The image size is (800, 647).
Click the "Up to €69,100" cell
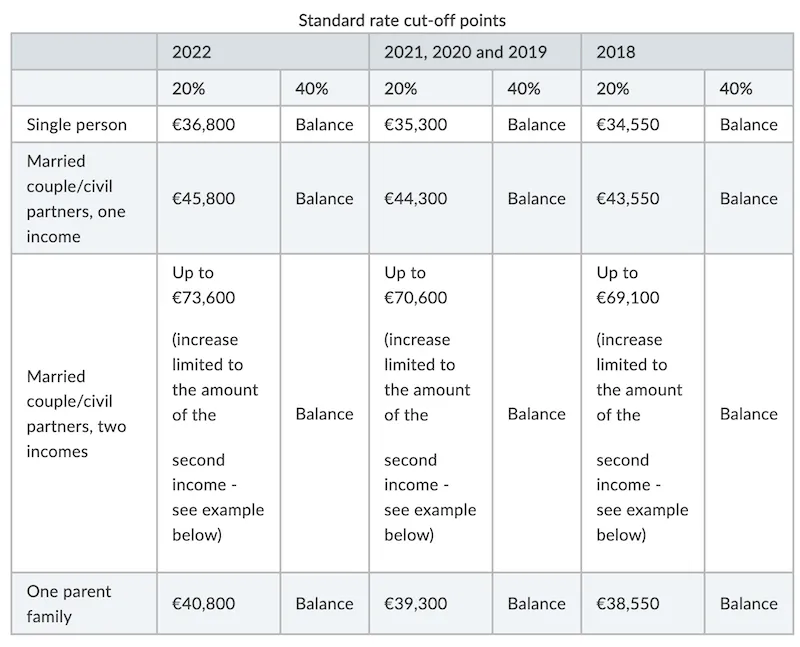pyautogui.click(x=628, y=285)
